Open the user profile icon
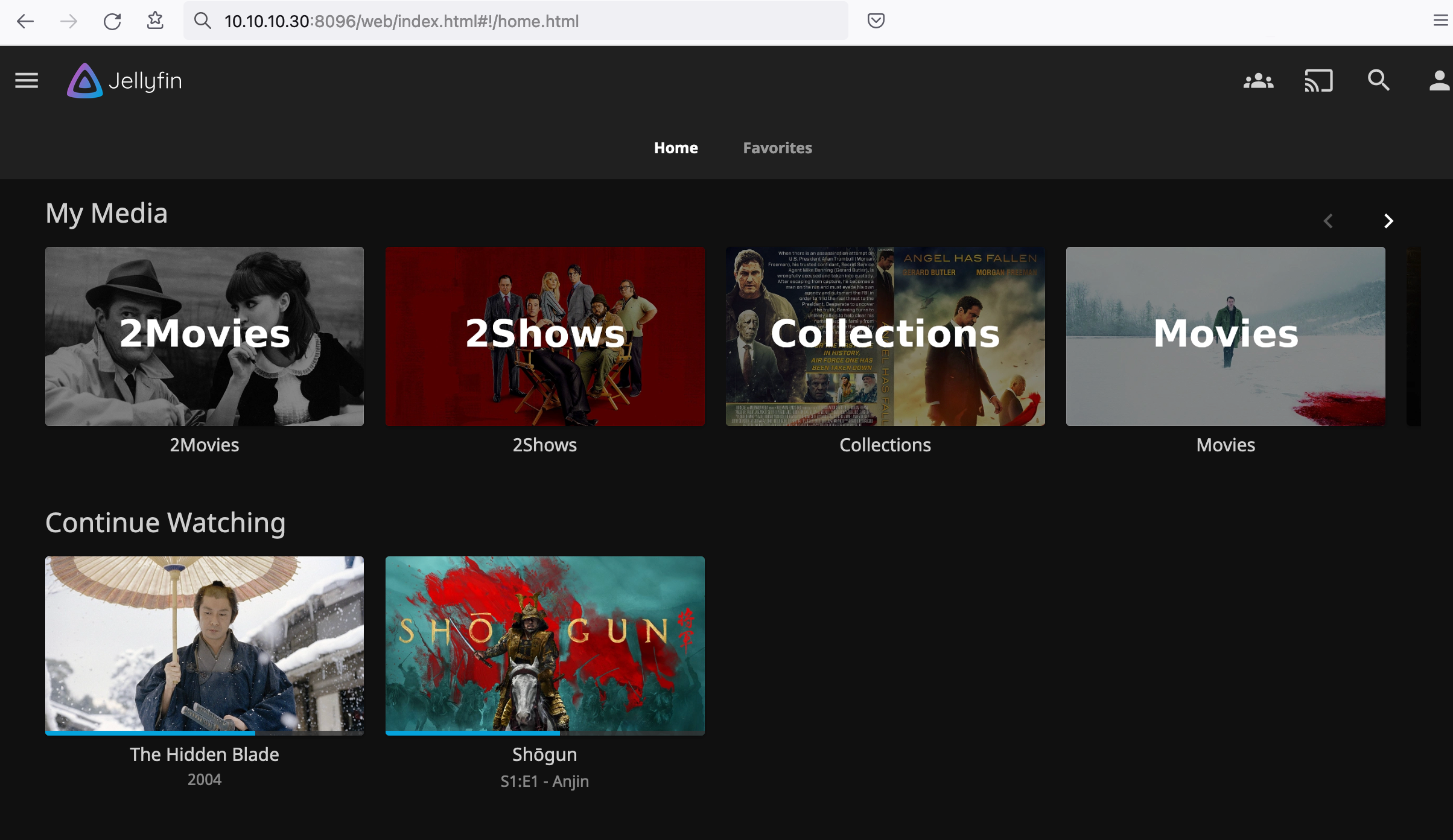This screenshot has height=840, width=1453. pos(1439,81)
